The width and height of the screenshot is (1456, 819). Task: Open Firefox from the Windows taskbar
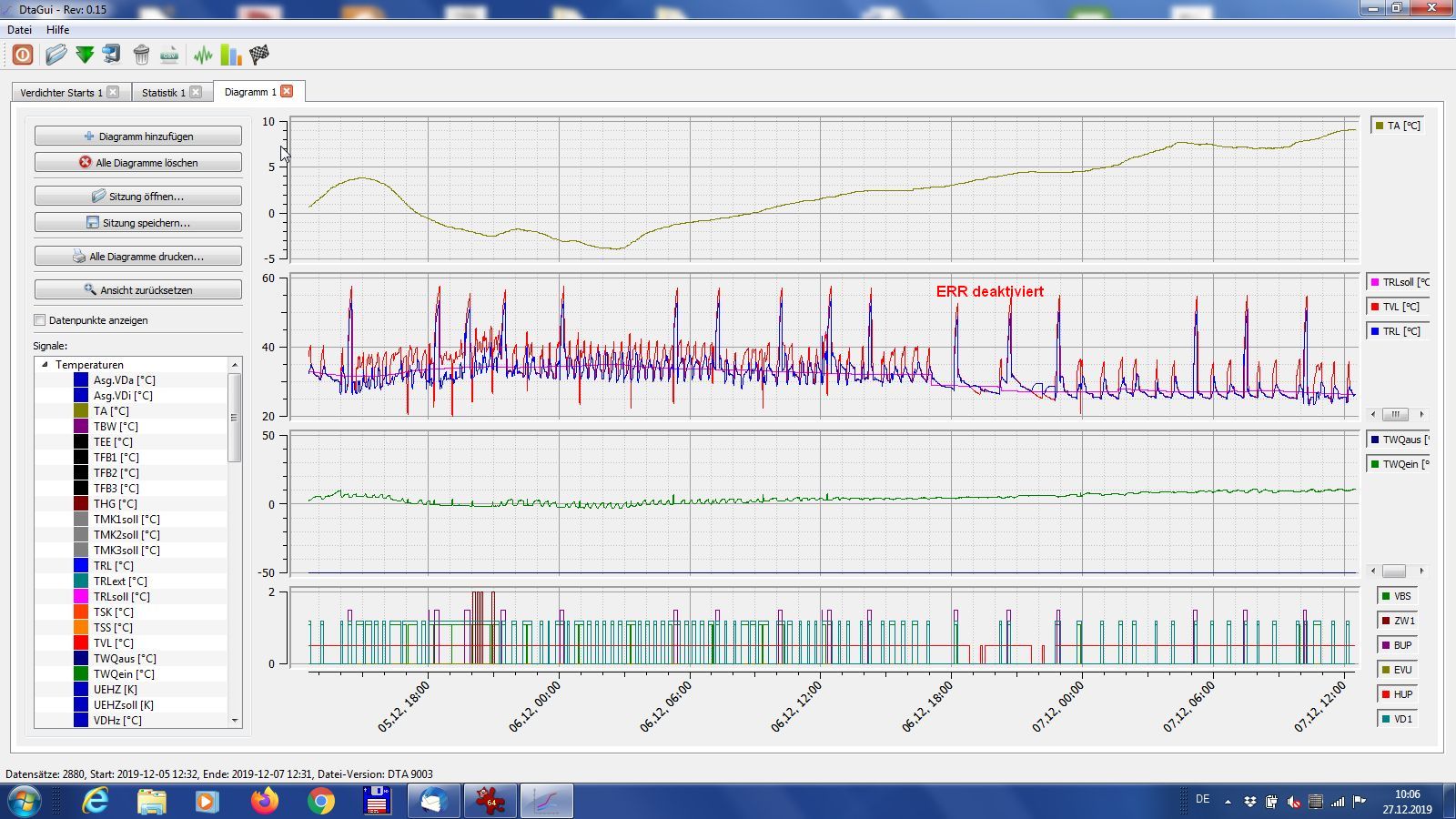pyautogui.click(x=265, y=802)
